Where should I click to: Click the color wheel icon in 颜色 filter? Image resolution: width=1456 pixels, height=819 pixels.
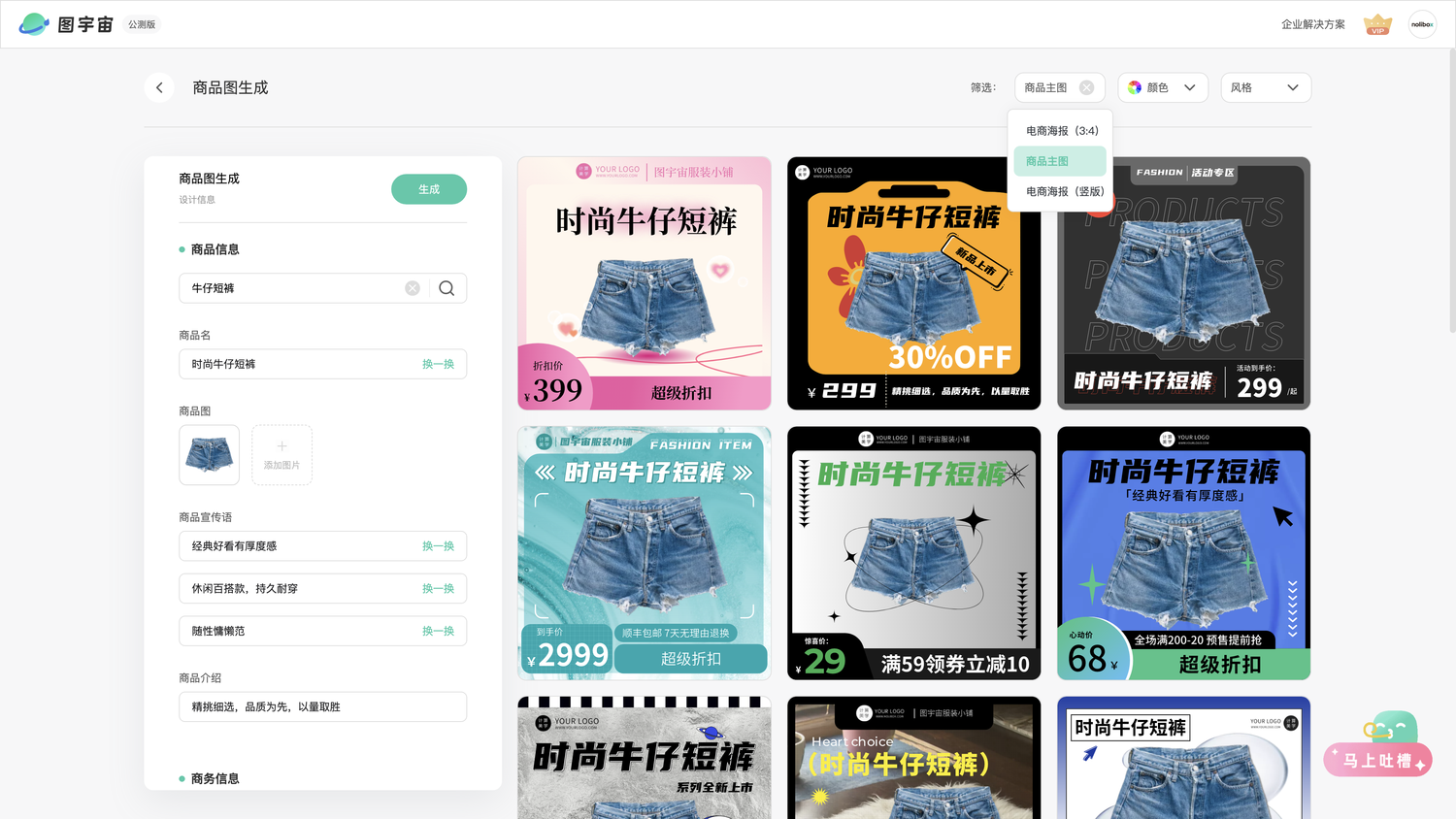coord(1135,87)
